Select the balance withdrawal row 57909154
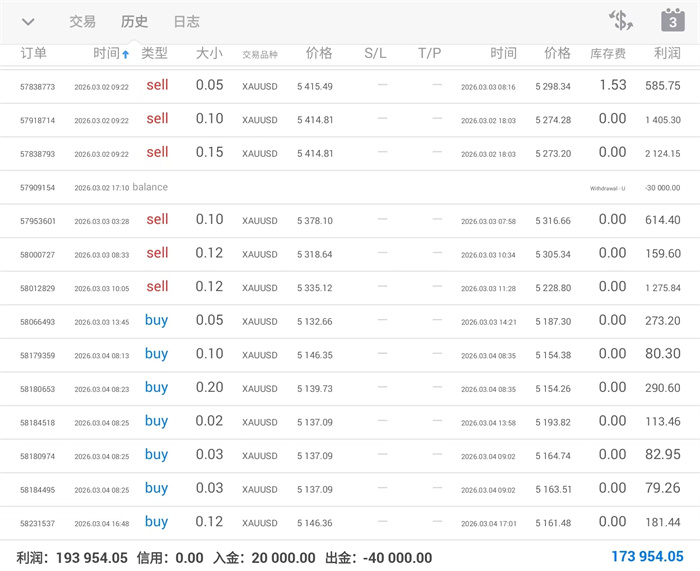This screenshot has height=571, width=700. 350,187
